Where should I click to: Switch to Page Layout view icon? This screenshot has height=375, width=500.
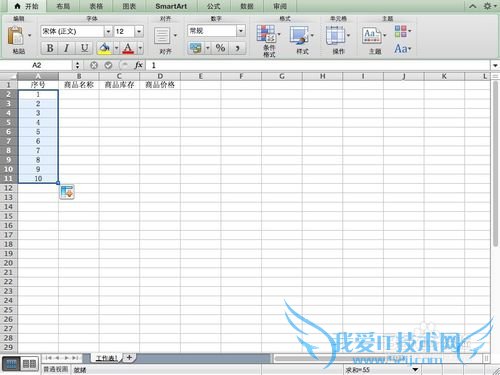point(29,364)
